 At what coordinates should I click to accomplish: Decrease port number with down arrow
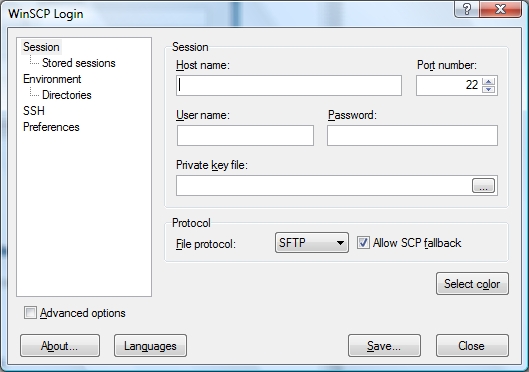[x=489, y=90]
